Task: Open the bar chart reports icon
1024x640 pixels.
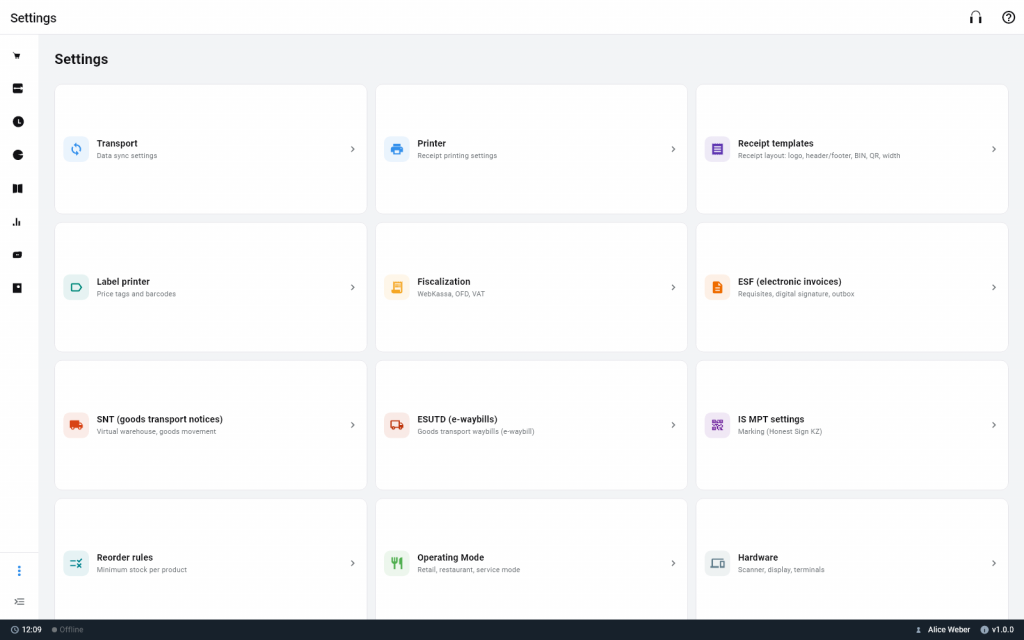Action: 18,222
